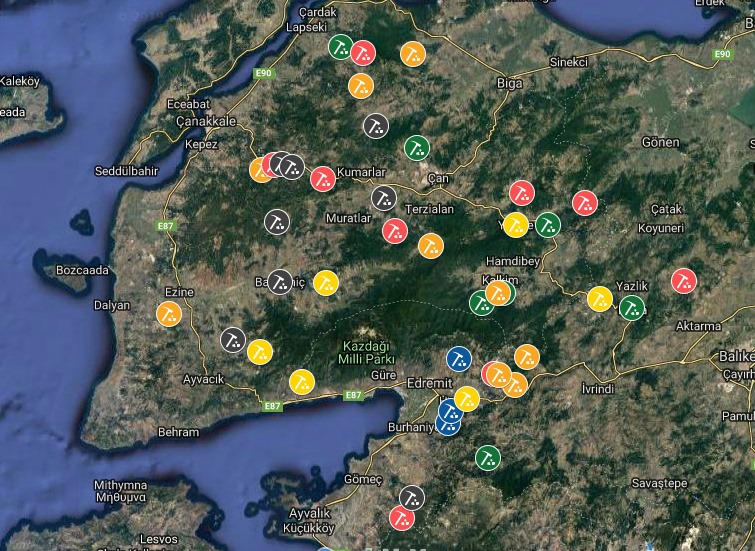Select the gray mine marker near Terzialan

tap(384, 198)
